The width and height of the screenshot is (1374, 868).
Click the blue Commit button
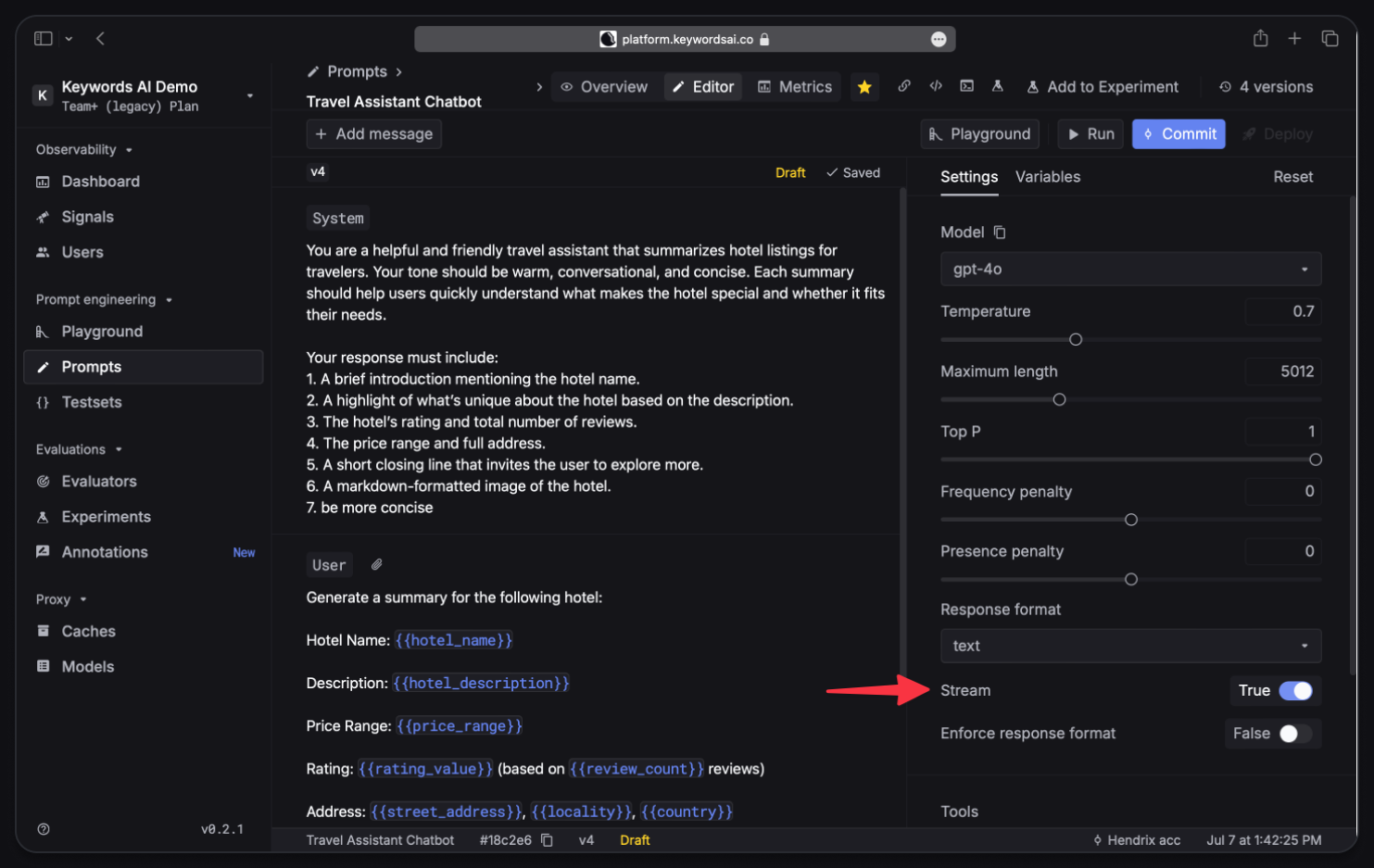click(1179, 134)
